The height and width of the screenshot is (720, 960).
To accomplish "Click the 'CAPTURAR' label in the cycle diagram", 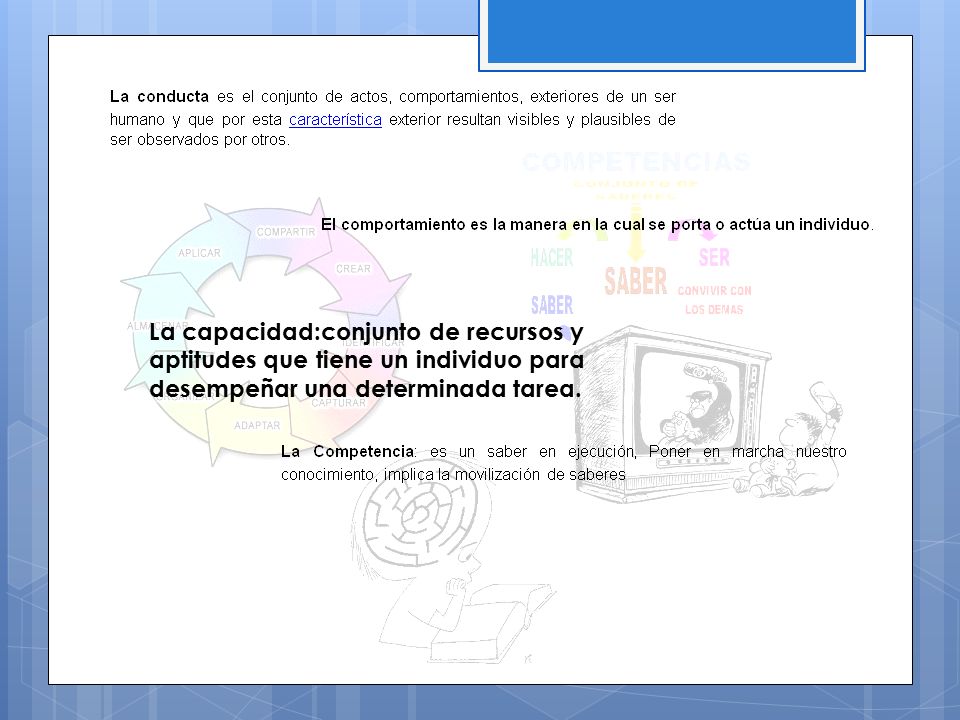I will click(x=339, y=403).
